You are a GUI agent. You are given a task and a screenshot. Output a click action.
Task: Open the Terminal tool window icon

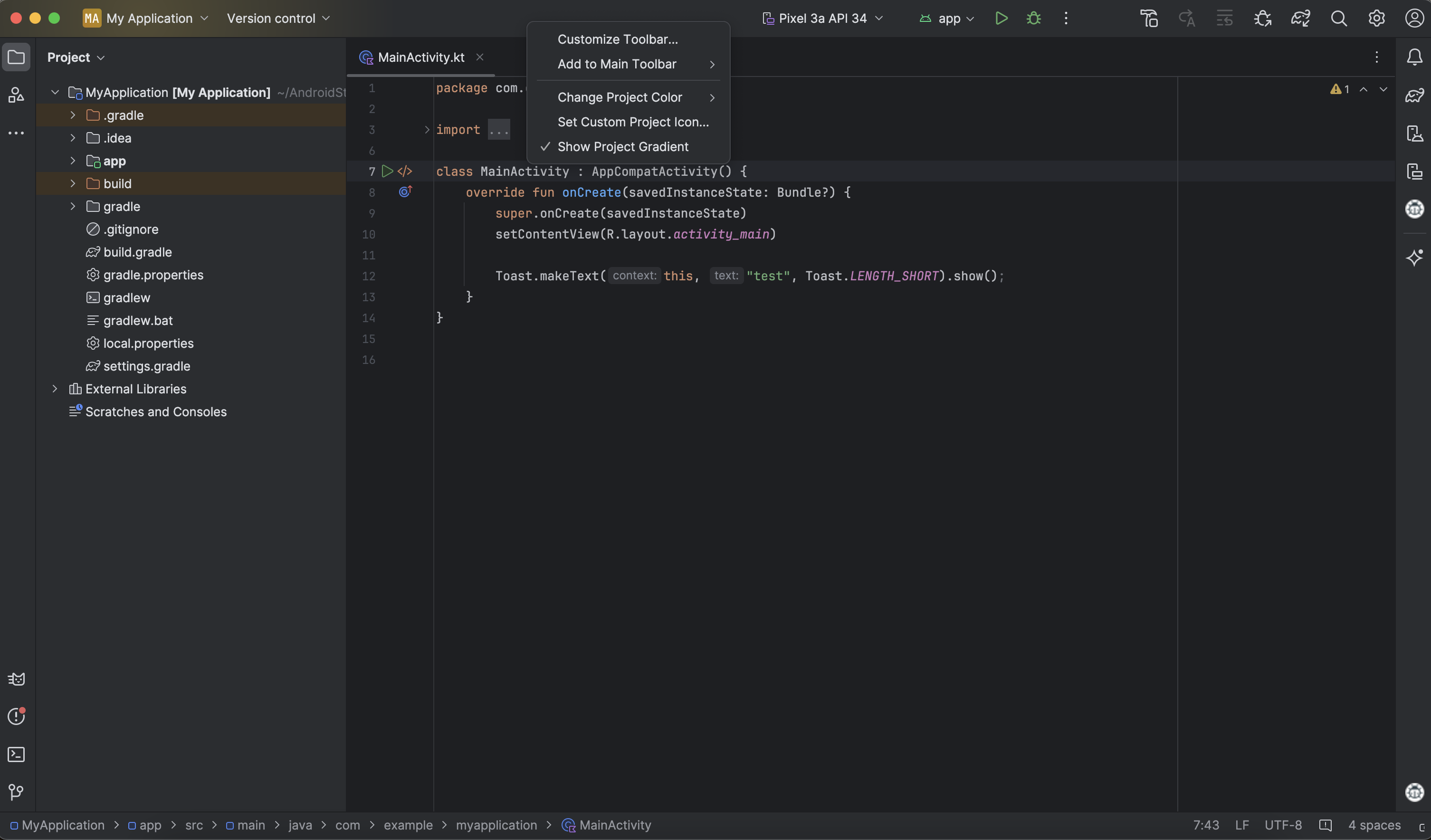tap(16, 754)
